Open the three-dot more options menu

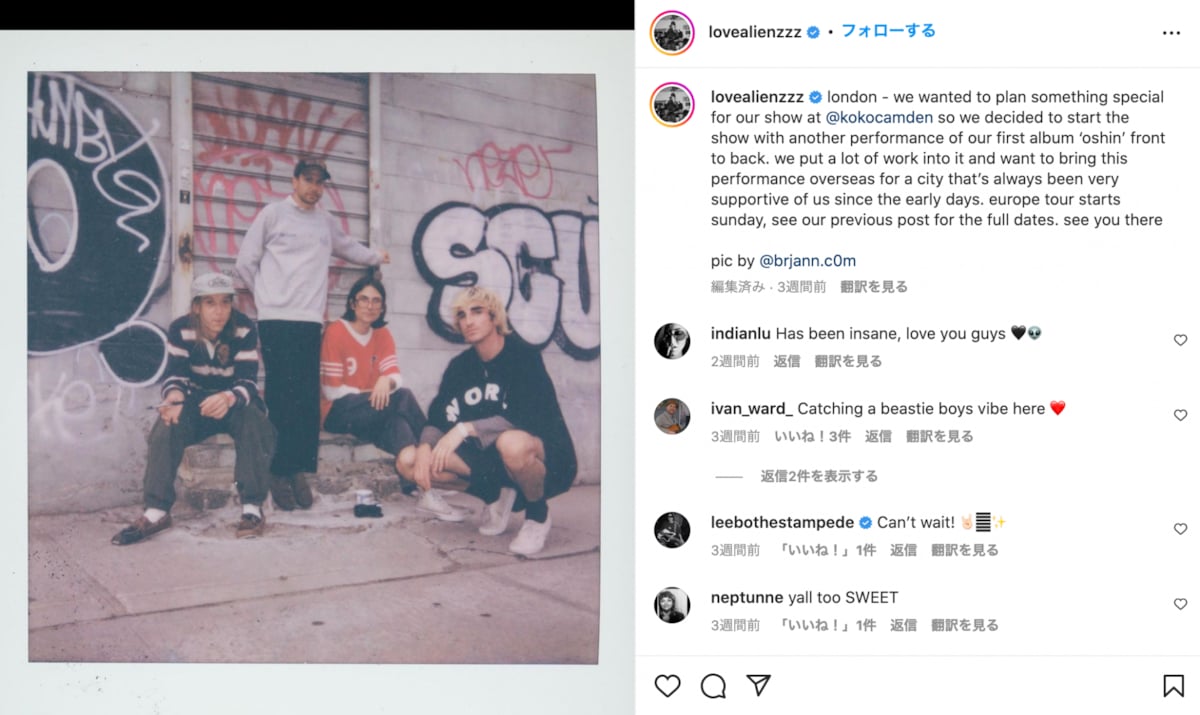tap(1171, 32)
